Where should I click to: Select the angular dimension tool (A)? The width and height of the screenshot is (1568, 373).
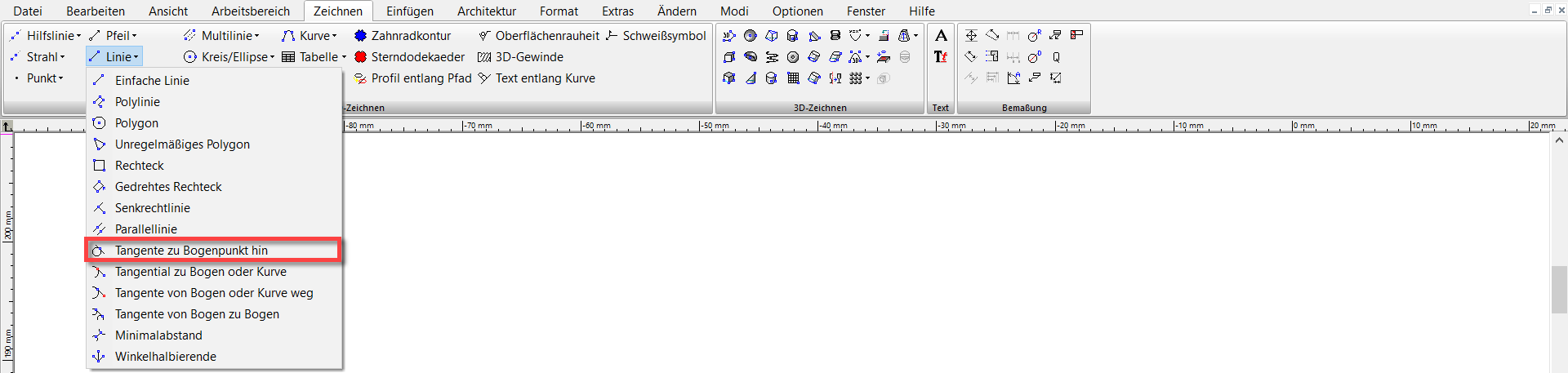click(1013, 78)
